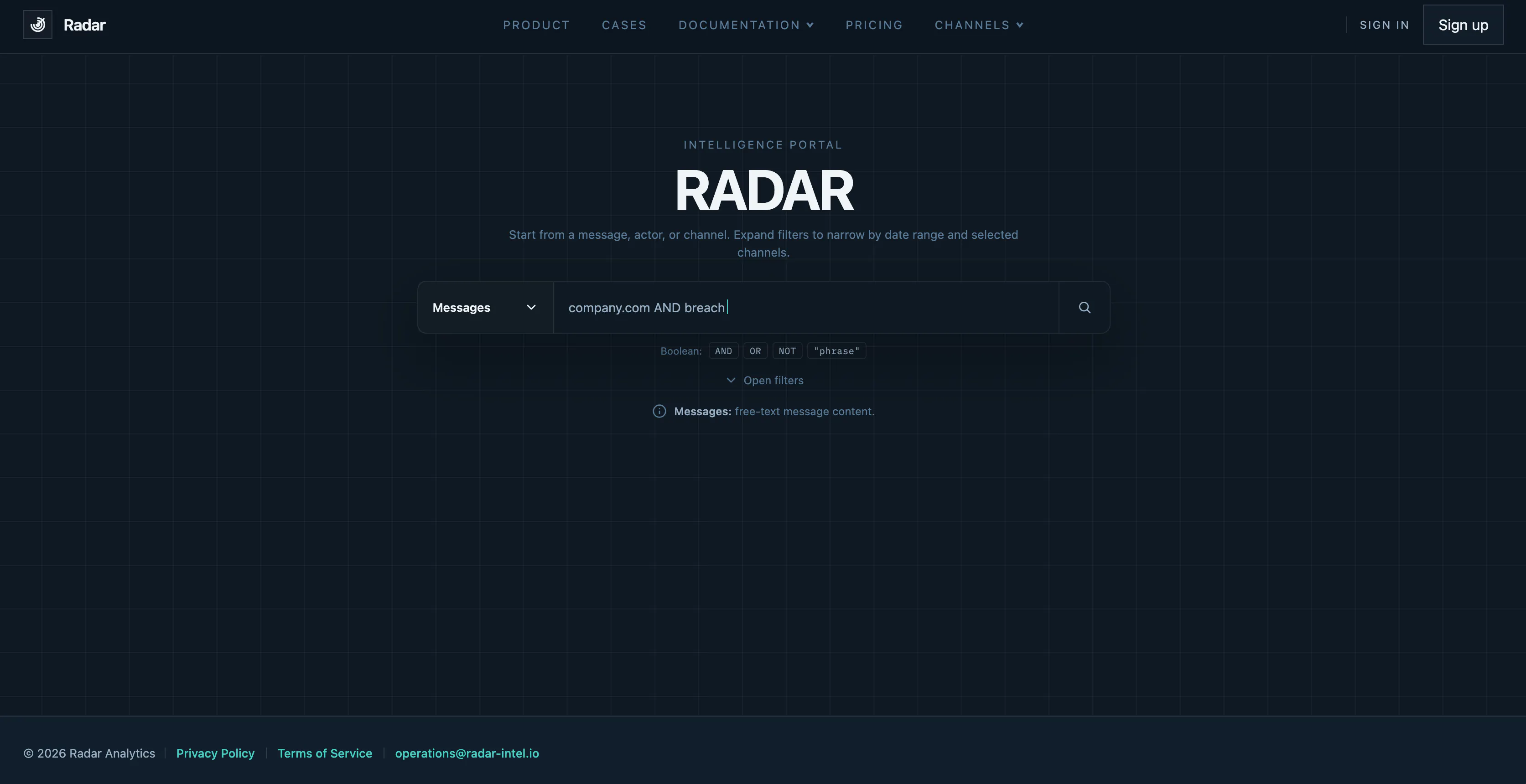Viewport: 1526px width, 784px height.
Task: Open the Privacy Policy link
Action: click(216, 753)
